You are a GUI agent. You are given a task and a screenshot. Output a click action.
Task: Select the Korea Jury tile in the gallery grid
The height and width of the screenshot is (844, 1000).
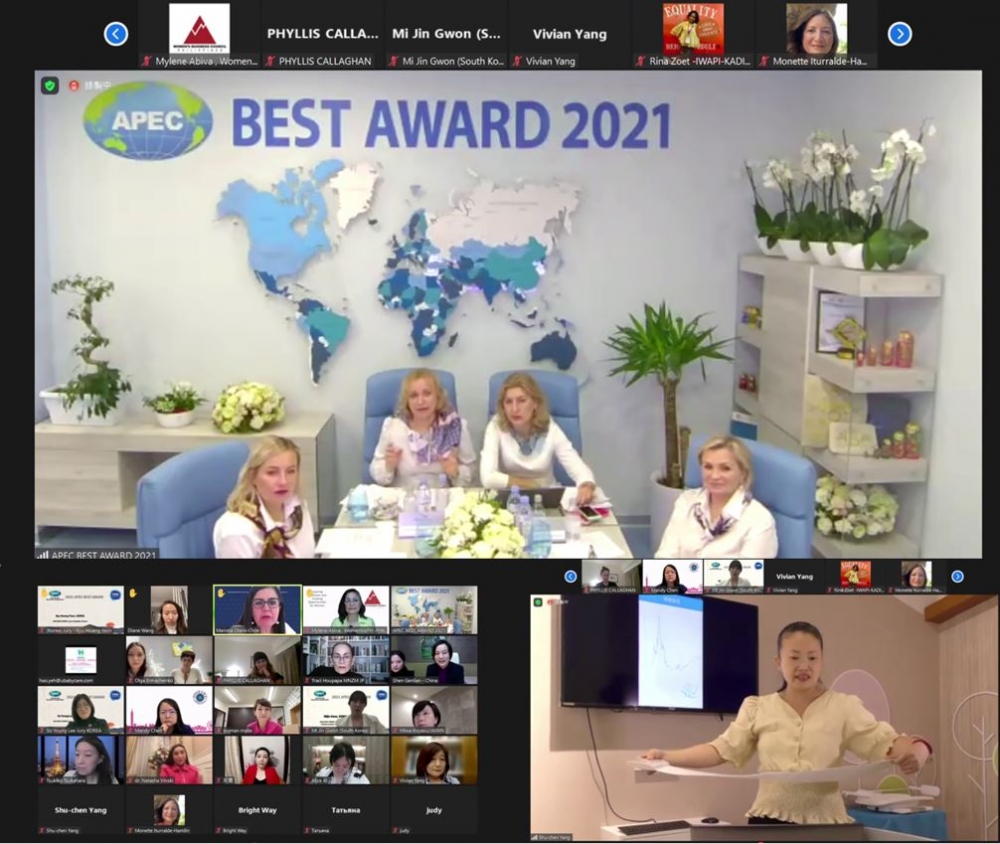point(81,610)
